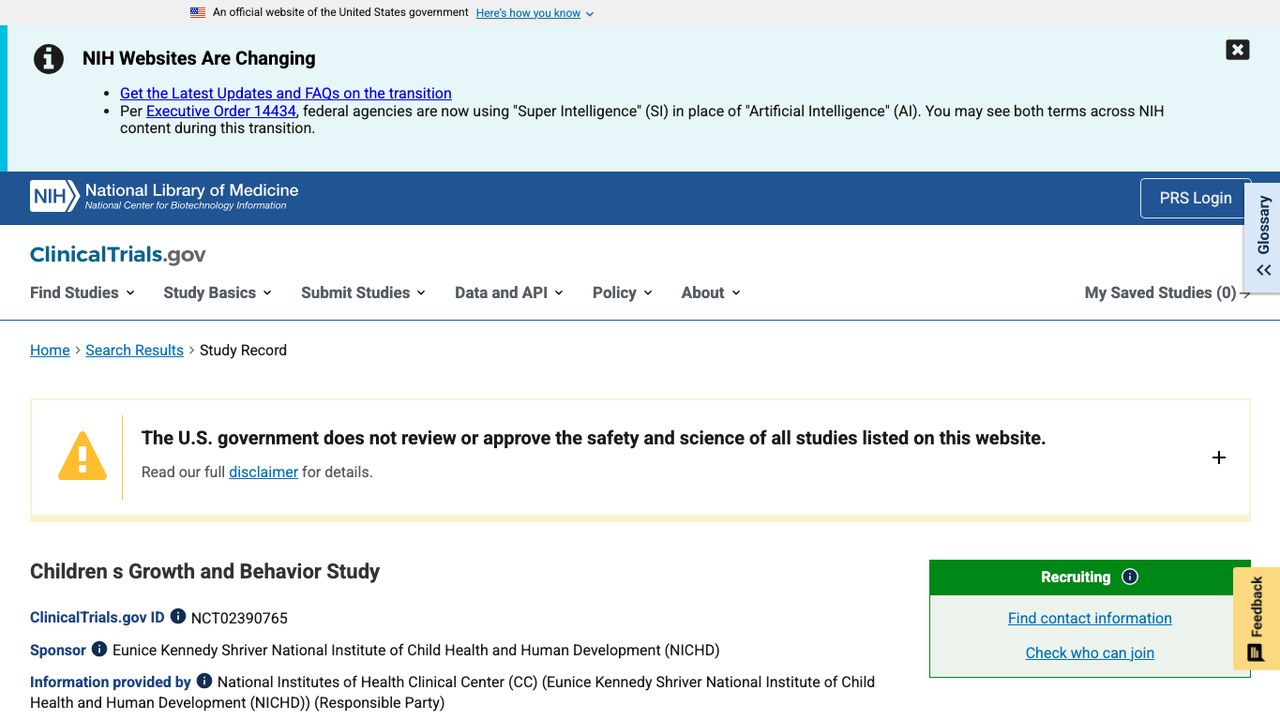Click the NIH National Library of Medicine logo
Viewport: 1280px width, 720px height.
click(164, 196)
